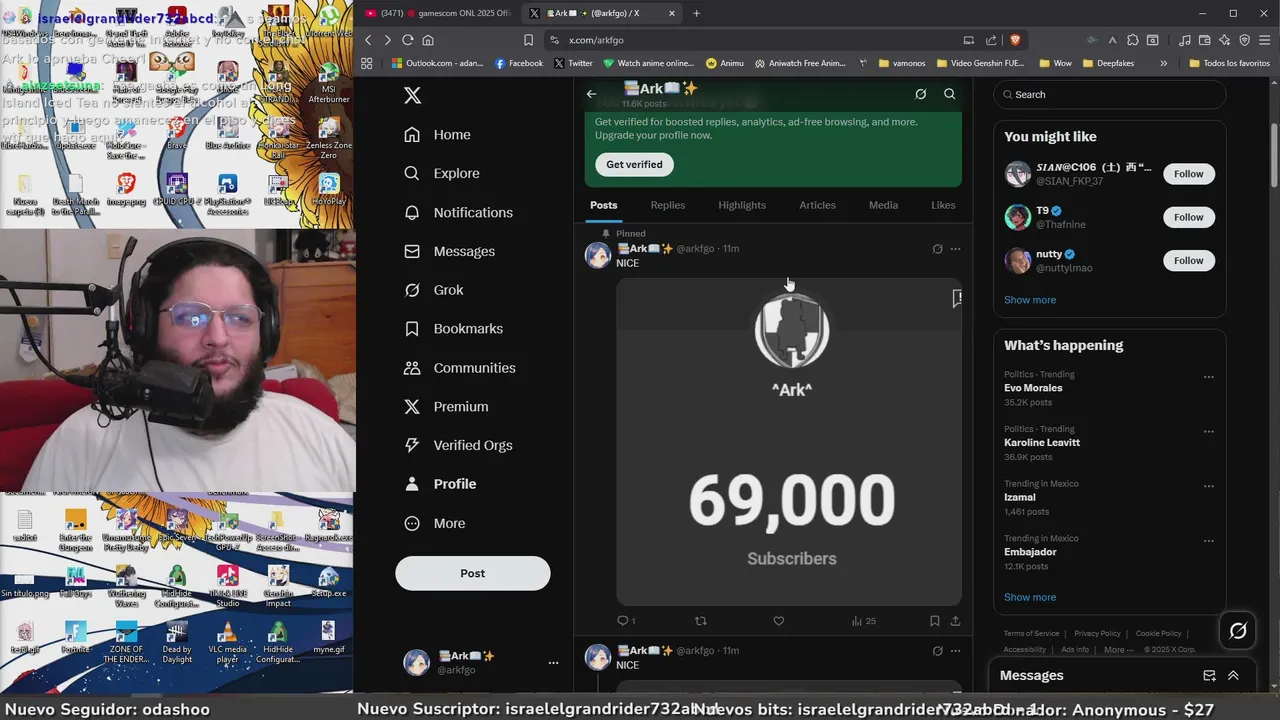Screen dimensions: 1280x720
Task: Click Grok explain icon on pinned post
Action: pos(937,249)
